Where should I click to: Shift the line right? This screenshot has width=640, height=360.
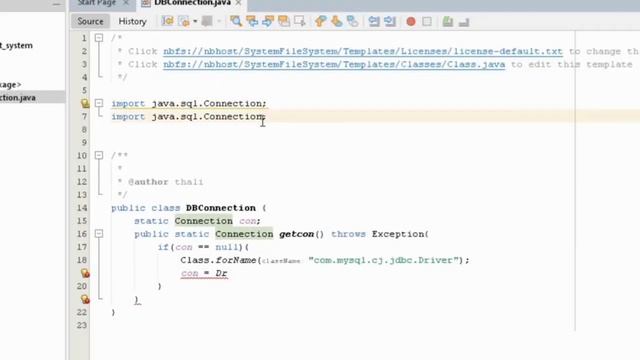390,21
